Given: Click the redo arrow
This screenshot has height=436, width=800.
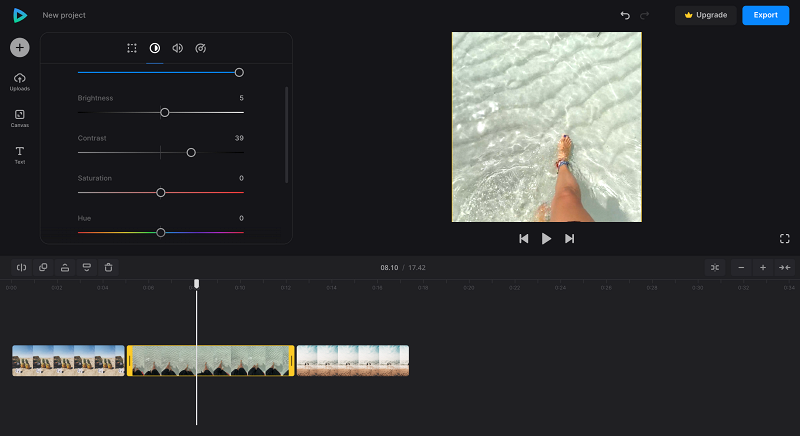Looking at the screenshot, I should click(x=644, y=15).
